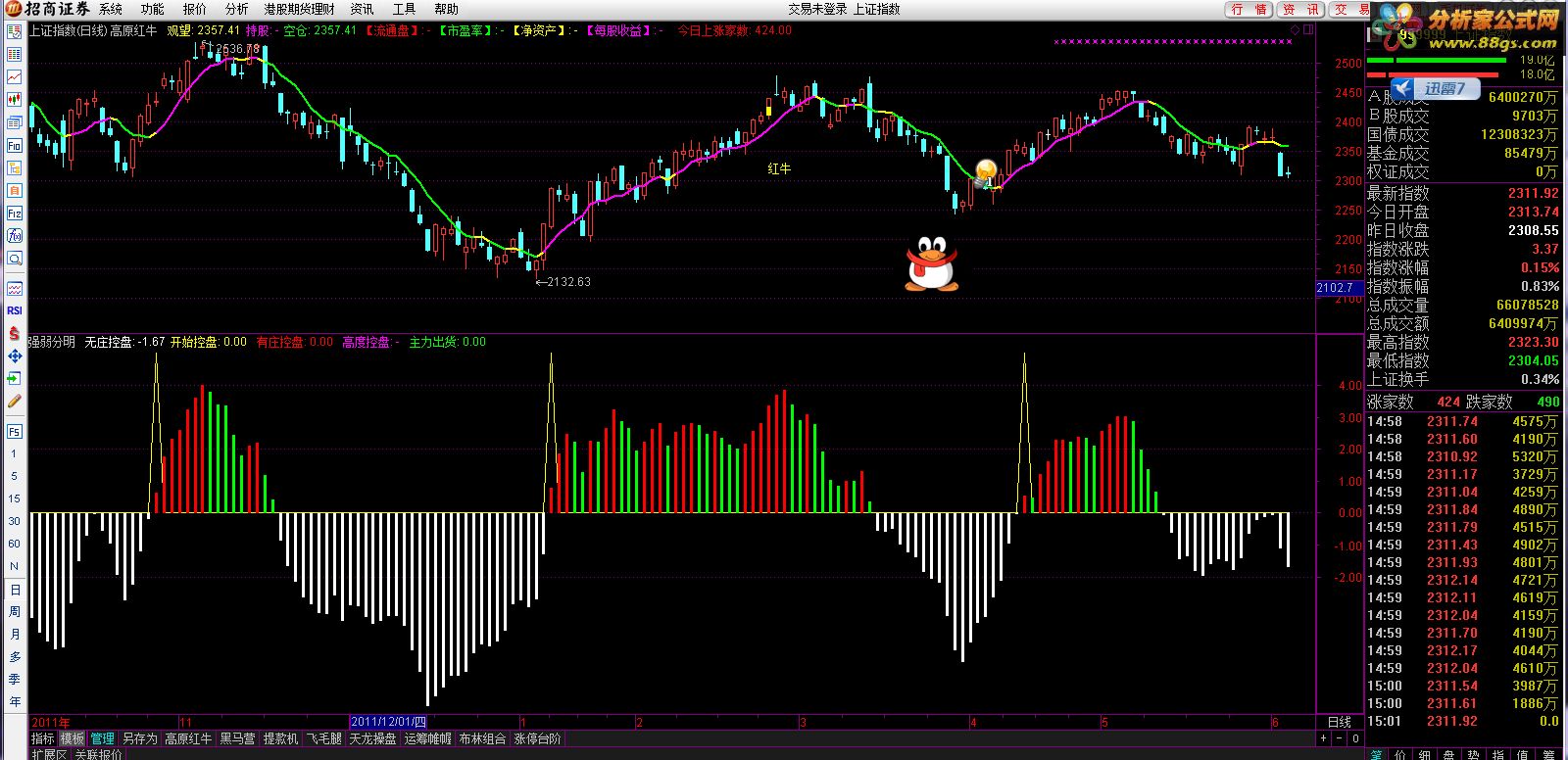Click the 管理 tab at bottom
The image size is (1568, 760).
[x=103, y=738]
